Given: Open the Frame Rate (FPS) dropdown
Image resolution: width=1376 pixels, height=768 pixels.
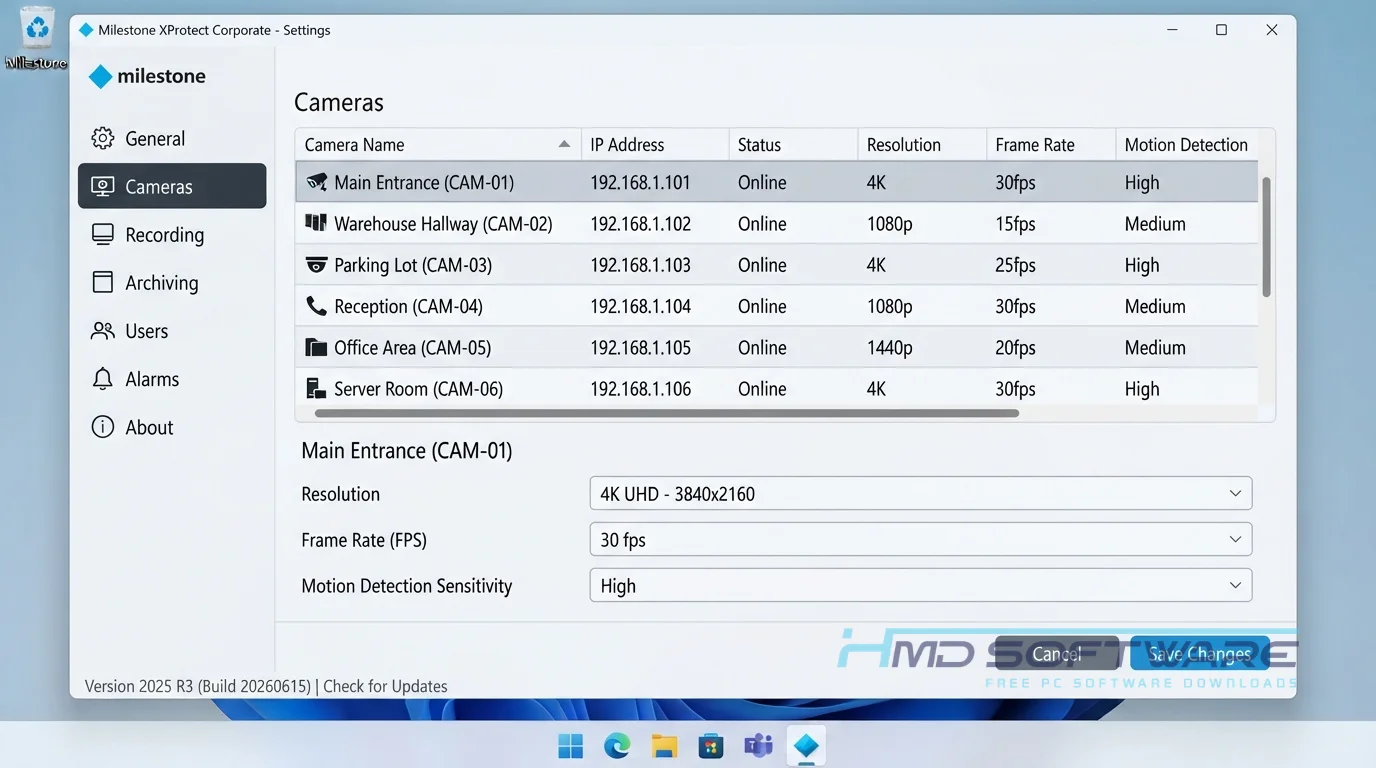Looking at the screenshot, I should tap(921, 539).
